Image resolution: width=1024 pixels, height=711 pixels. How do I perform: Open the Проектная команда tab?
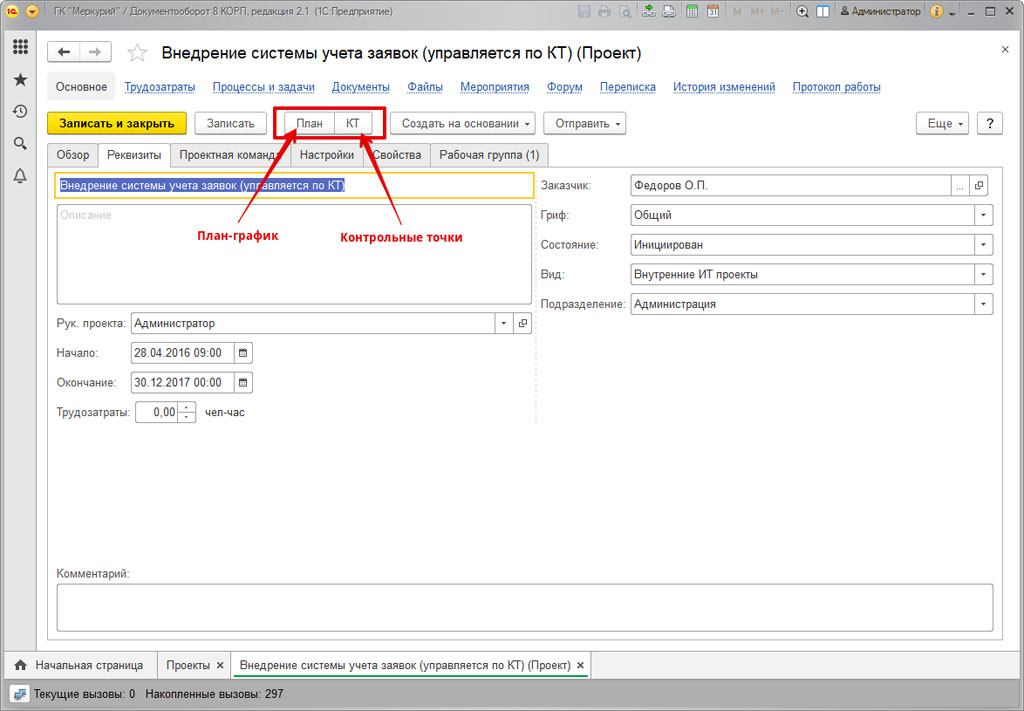click(x=229, y=155)
